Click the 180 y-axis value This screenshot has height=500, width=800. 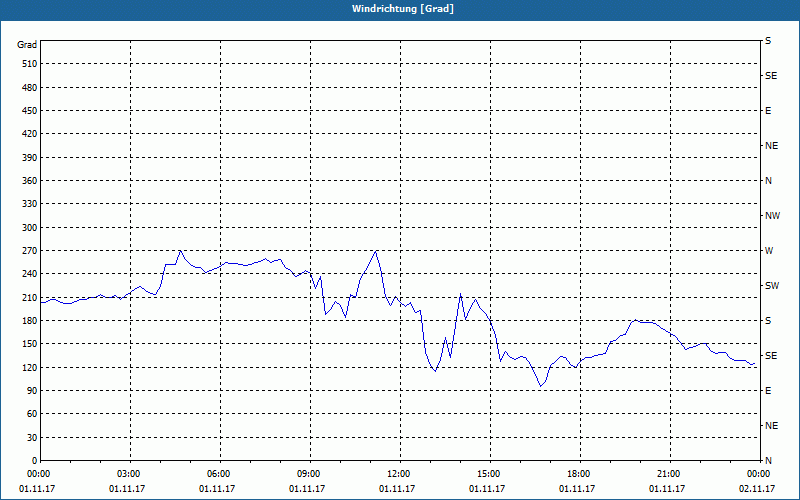coord(30,321)
